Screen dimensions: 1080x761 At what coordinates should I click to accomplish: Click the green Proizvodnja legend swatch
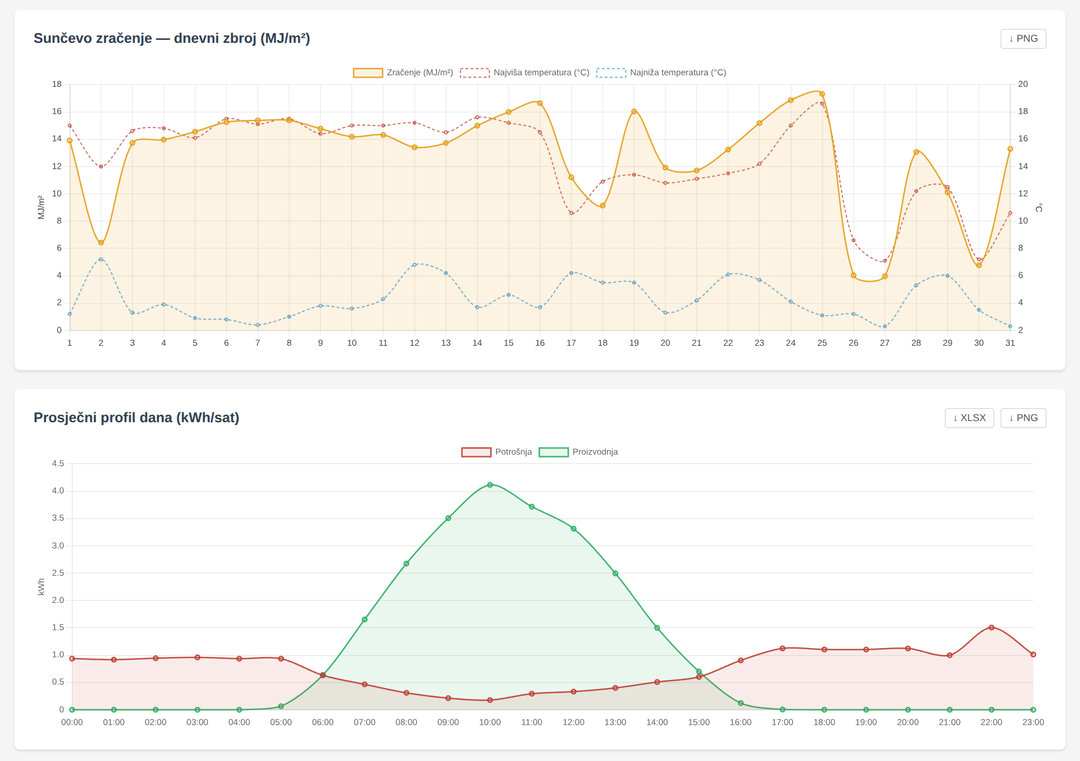[553, 452]
